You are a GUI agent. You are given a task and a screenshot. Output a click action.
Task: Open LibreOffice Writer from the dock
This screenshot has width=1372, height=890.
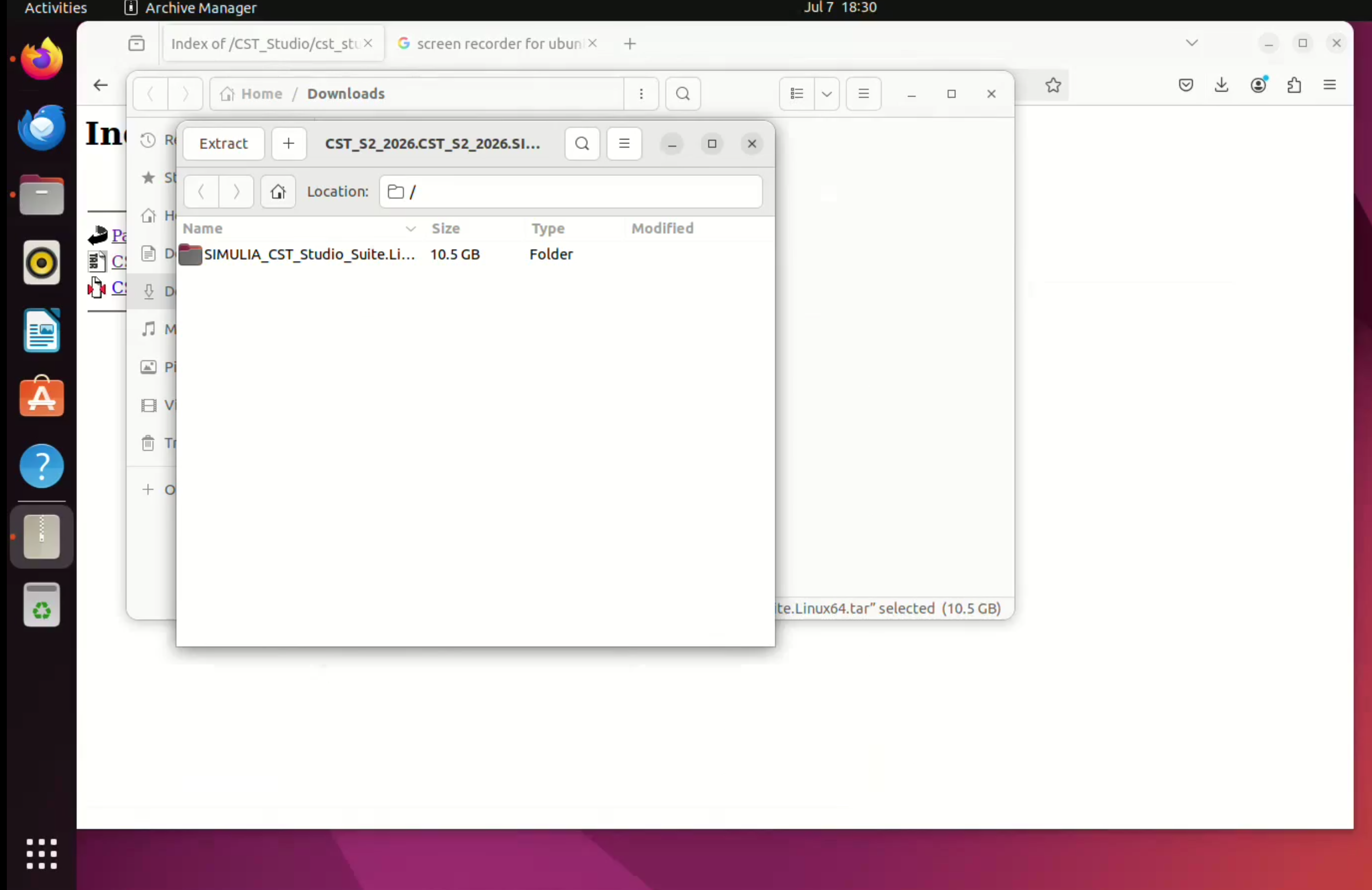[41, 331]
